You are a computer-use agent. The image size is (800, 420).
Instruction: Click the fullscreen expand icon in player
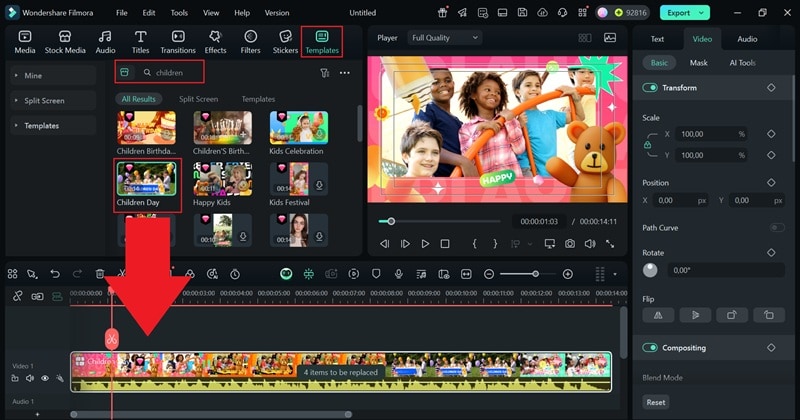[610, 244]
